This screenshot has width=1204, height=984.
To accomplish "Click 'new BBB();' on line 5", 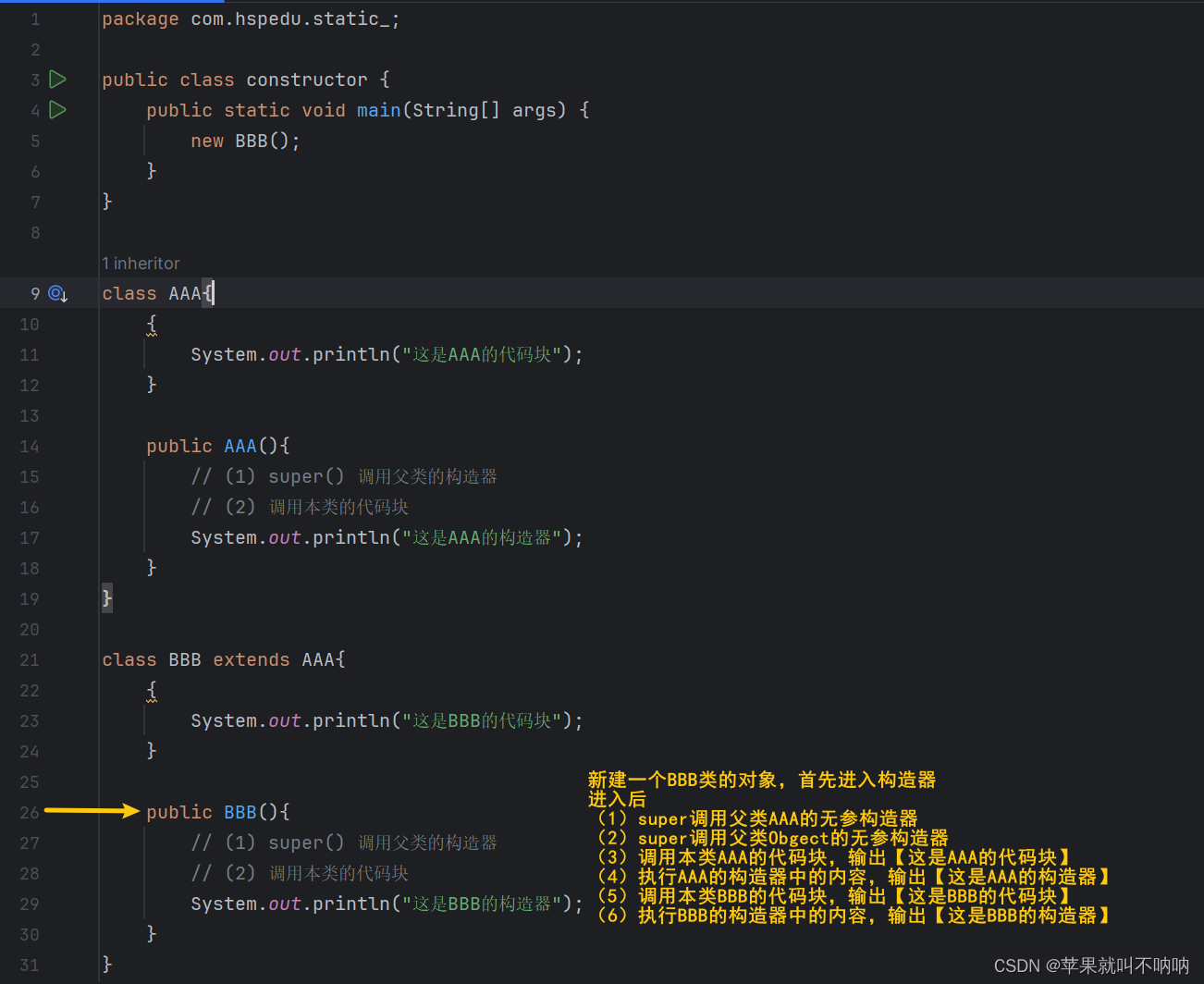I will coord(245,141).
